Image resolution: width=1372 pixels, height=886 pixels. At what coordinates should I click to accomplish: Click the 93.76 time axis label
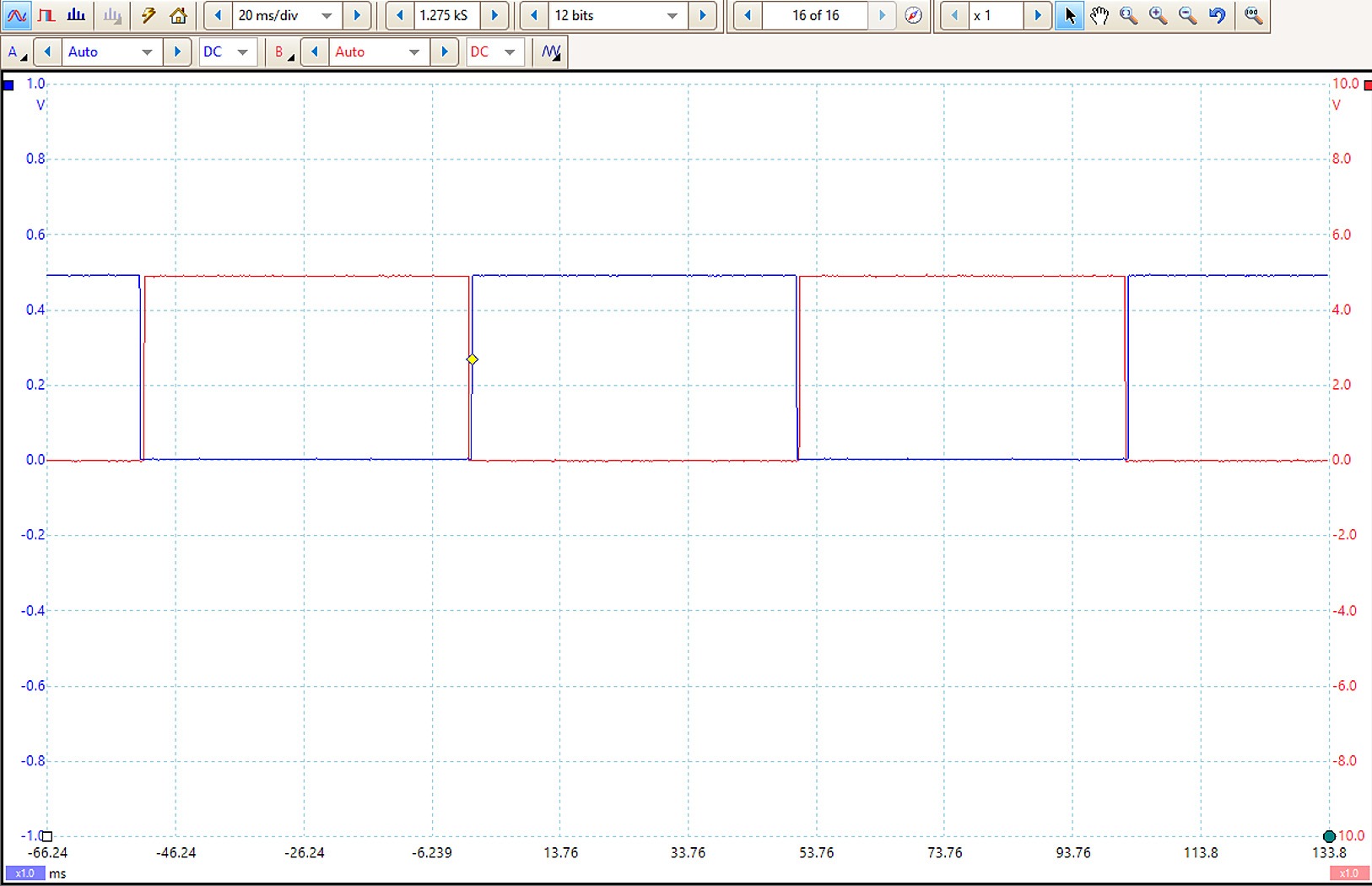[x=1073, y=853]
